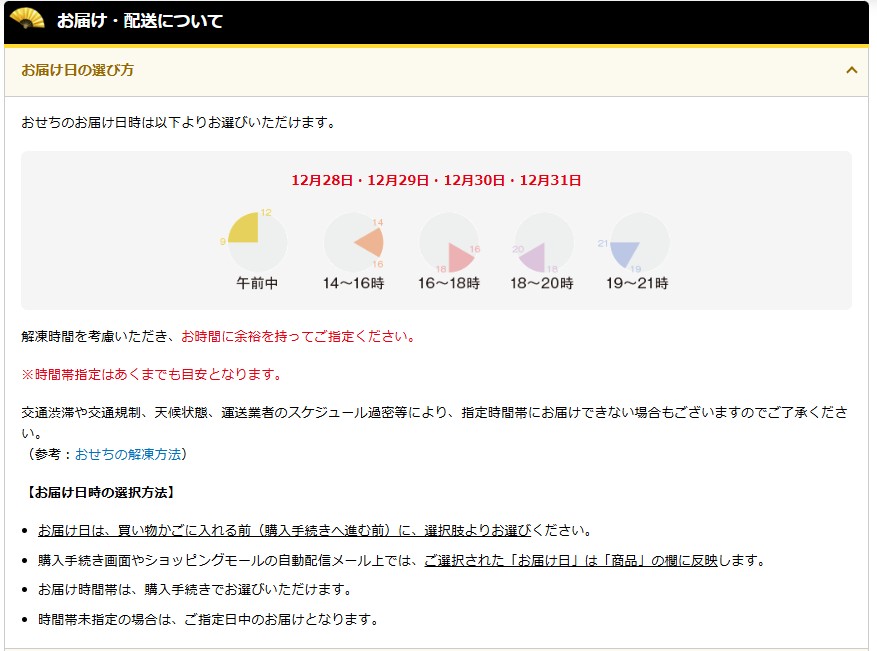Screen dimensions: 877x651
Task: Click the 【お届け日時の選択方法】 heading
Action: pos(100,492)
